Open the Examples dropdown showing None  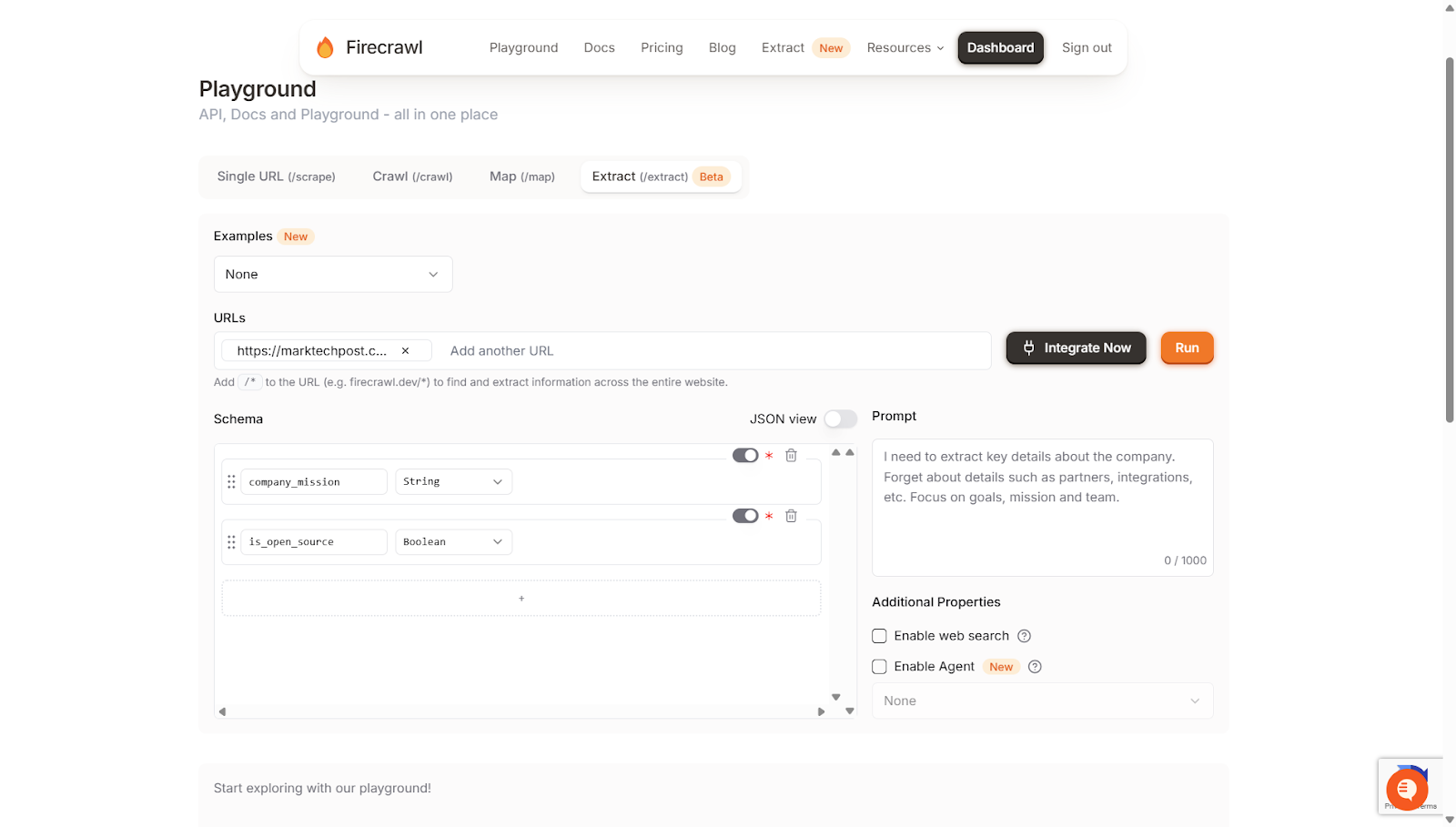pyautogui.click(x=333, y=275)
